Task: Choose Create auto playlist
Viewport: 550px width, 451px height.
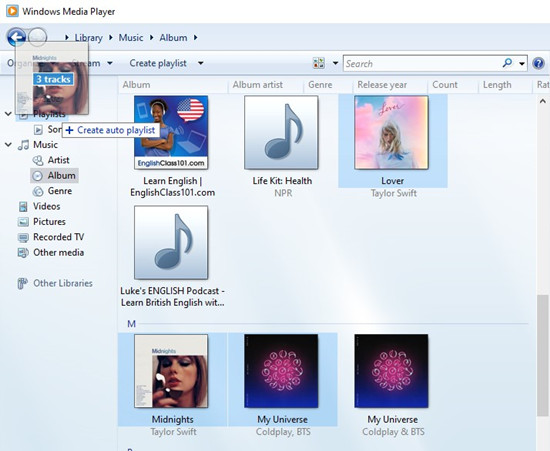Action: [x=111, y=130]
